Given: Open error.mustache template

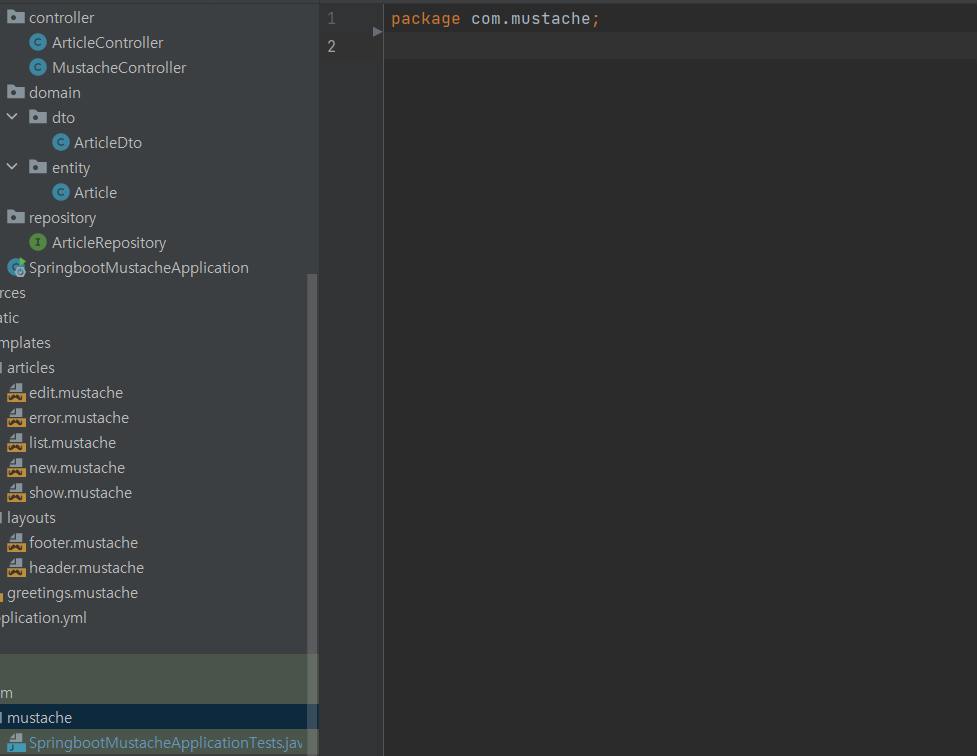Looking at the screenshot, I should tap(79, 418).
